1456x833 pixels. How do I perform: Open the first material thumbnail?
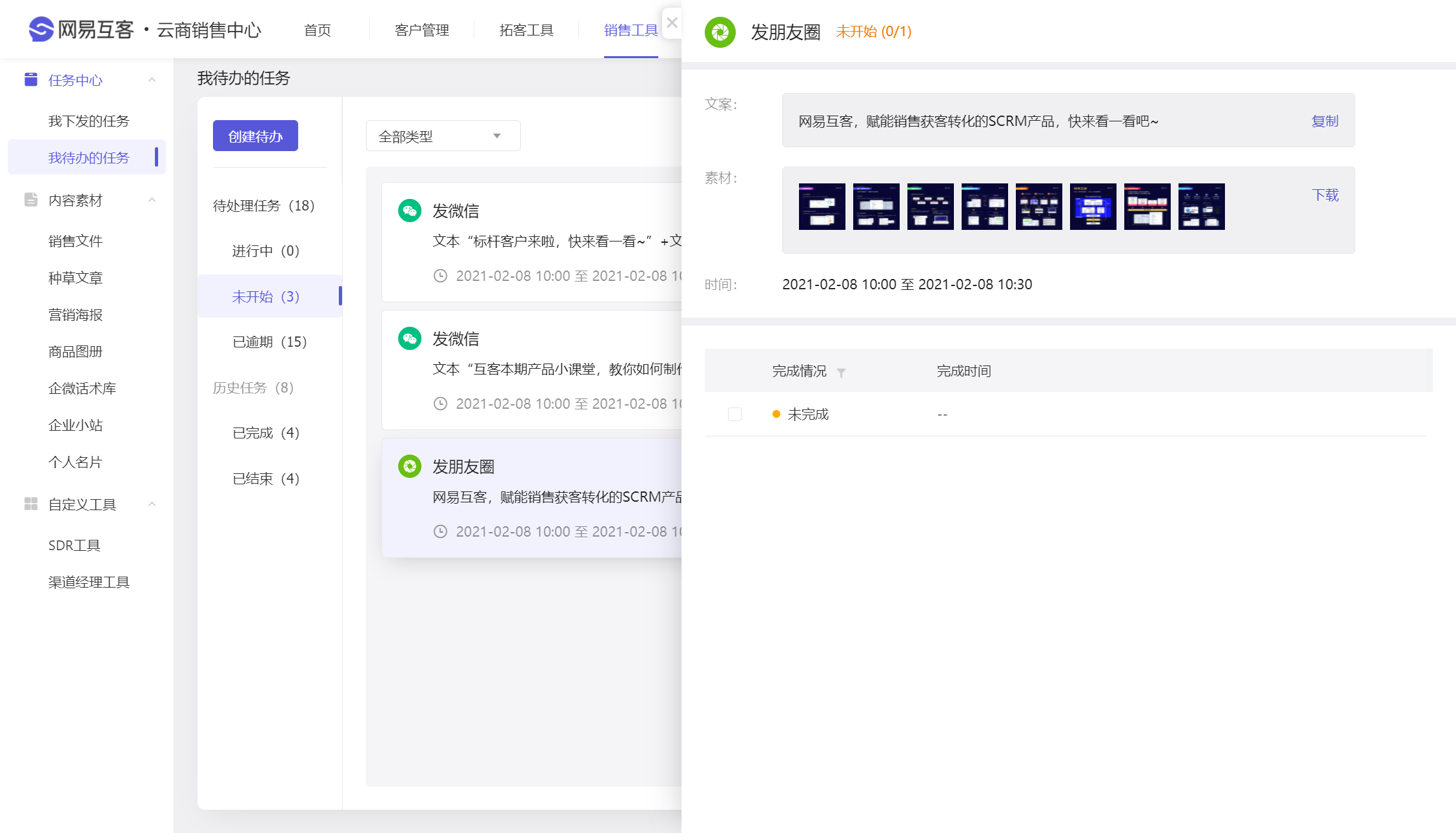(x=822, y=206)
